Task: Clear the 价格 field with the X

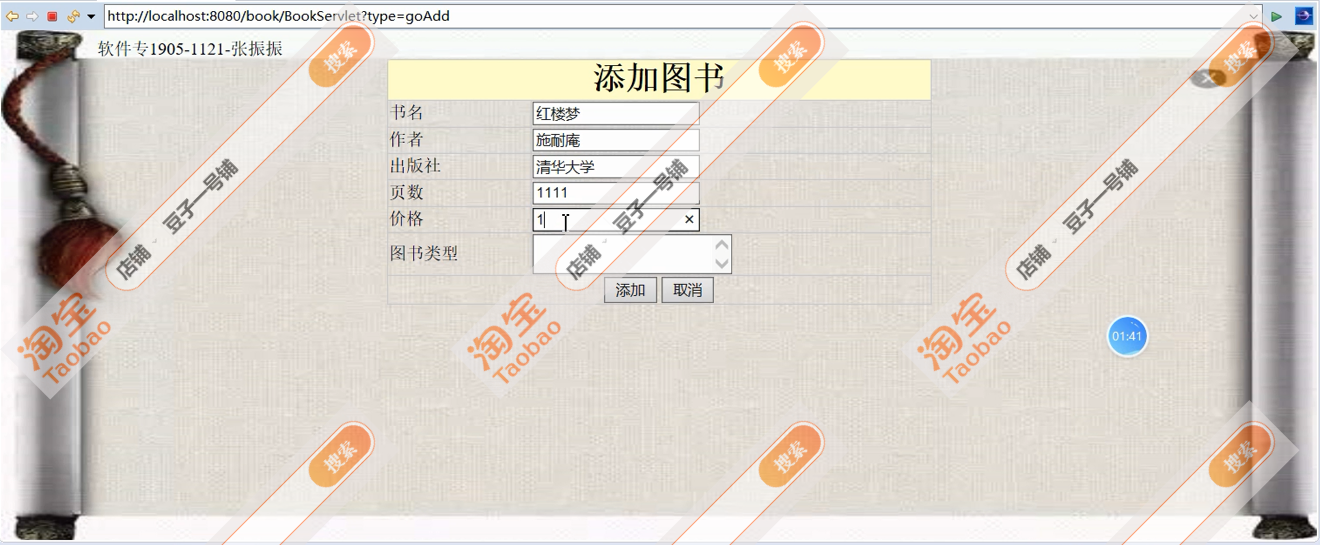Action: tap(689, 220)
